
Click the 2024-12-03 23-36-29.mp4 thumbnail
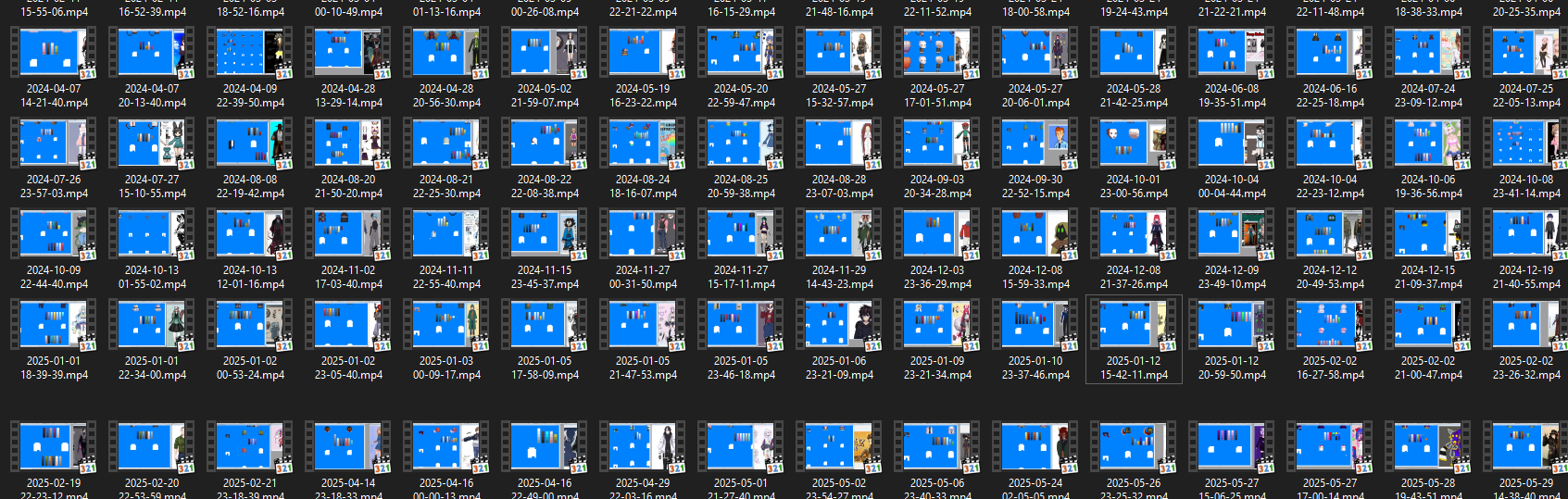937,233
